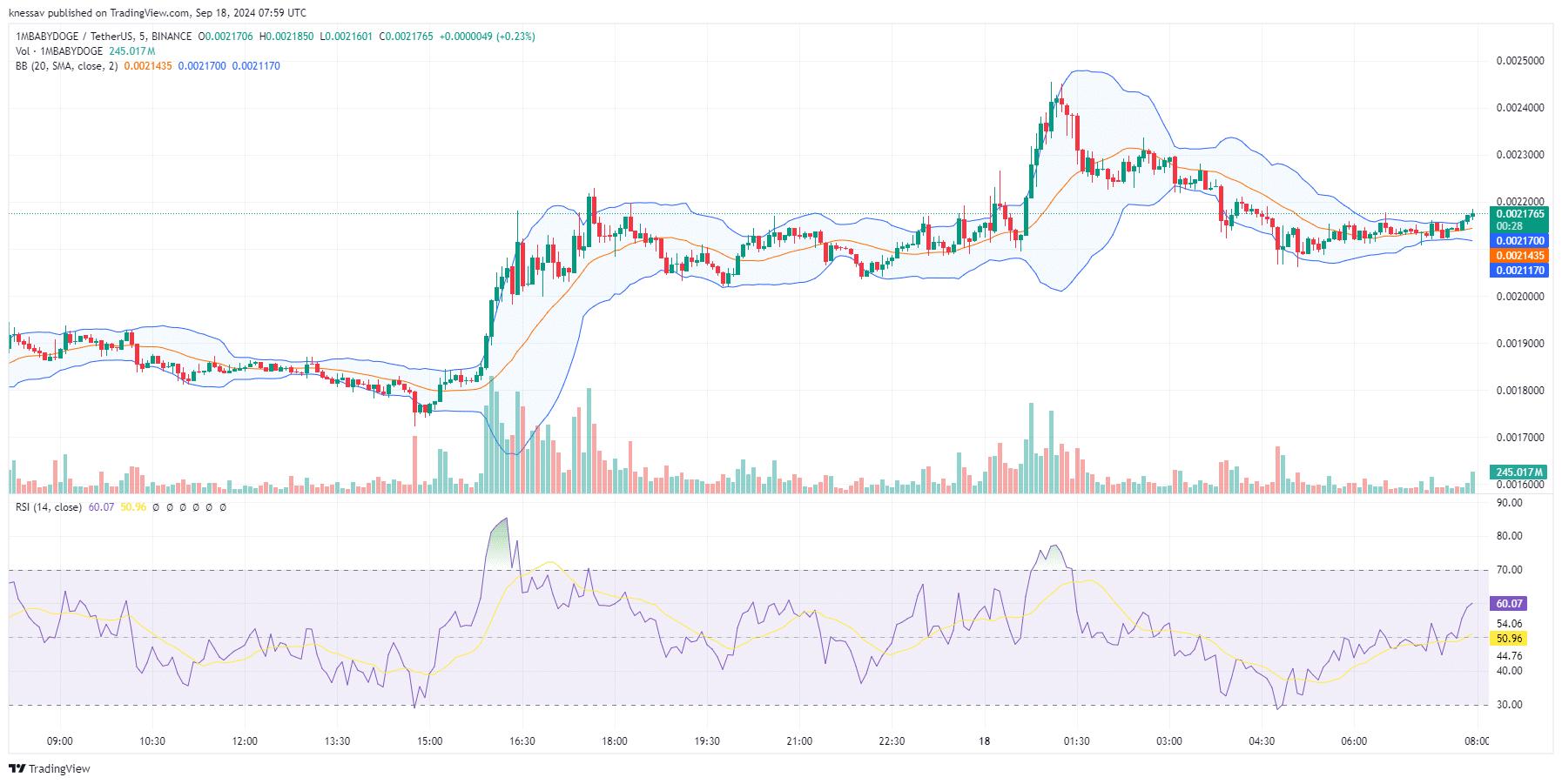Click the 00:28 countdown on price axis
This screenshot has height=784, width=1562.
click(1510, 226)
